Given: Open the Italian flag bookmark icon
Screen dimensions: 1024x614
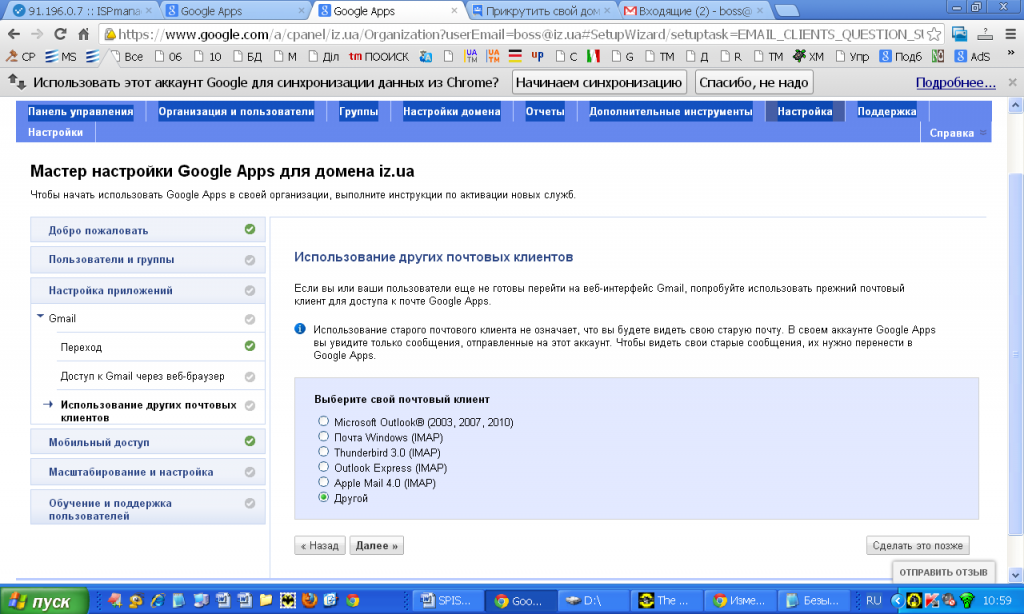Looking at the screenshot, I should pyautogui.click(x=593, y=57).
